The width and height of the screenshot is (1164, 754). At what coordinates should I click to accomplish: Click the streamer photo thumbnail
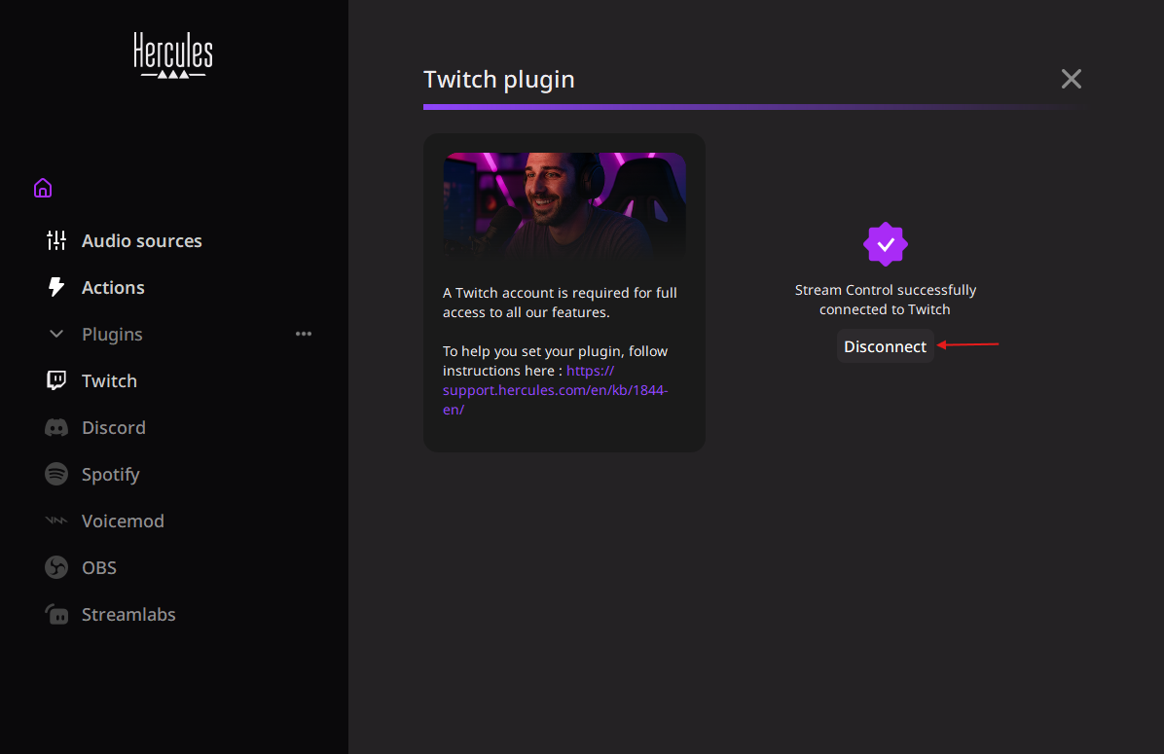coord(564,207)
